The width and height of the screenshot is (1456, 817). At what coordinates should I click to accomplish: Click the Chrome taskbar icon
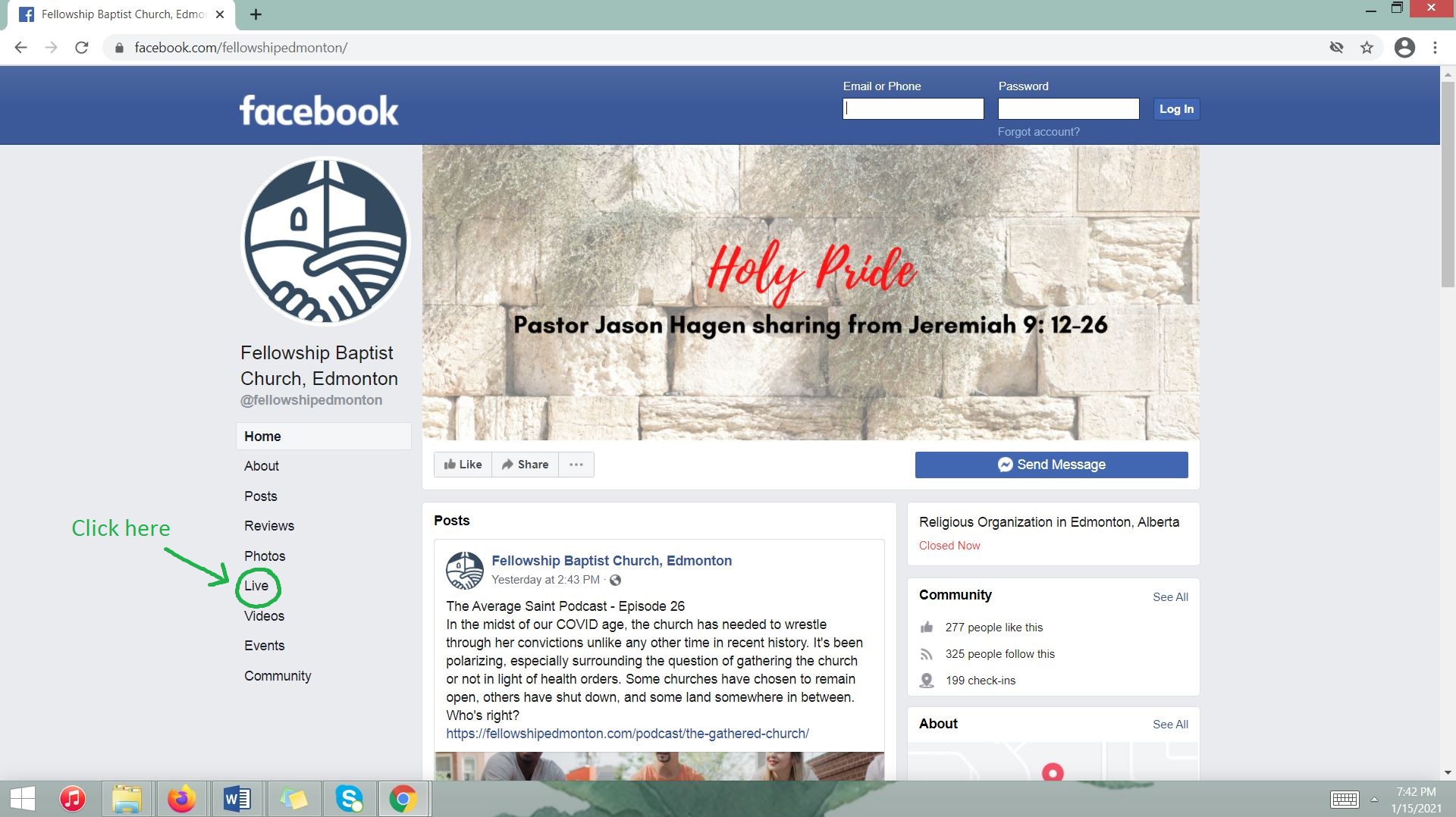coord(403,799)
